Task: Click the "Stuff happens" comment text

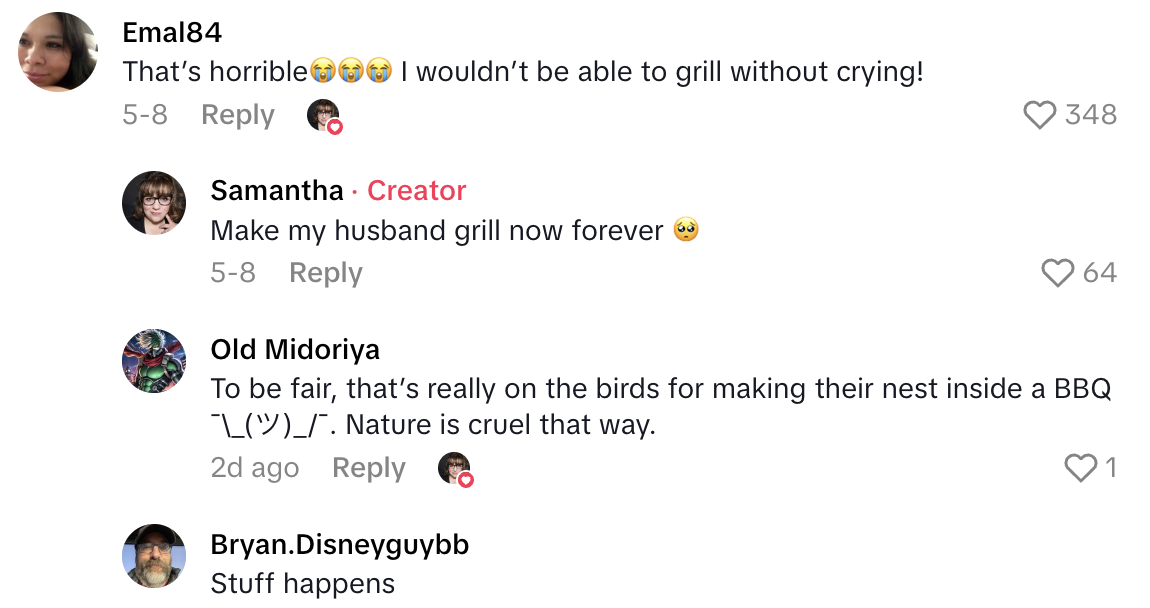Action: point(302,584)
